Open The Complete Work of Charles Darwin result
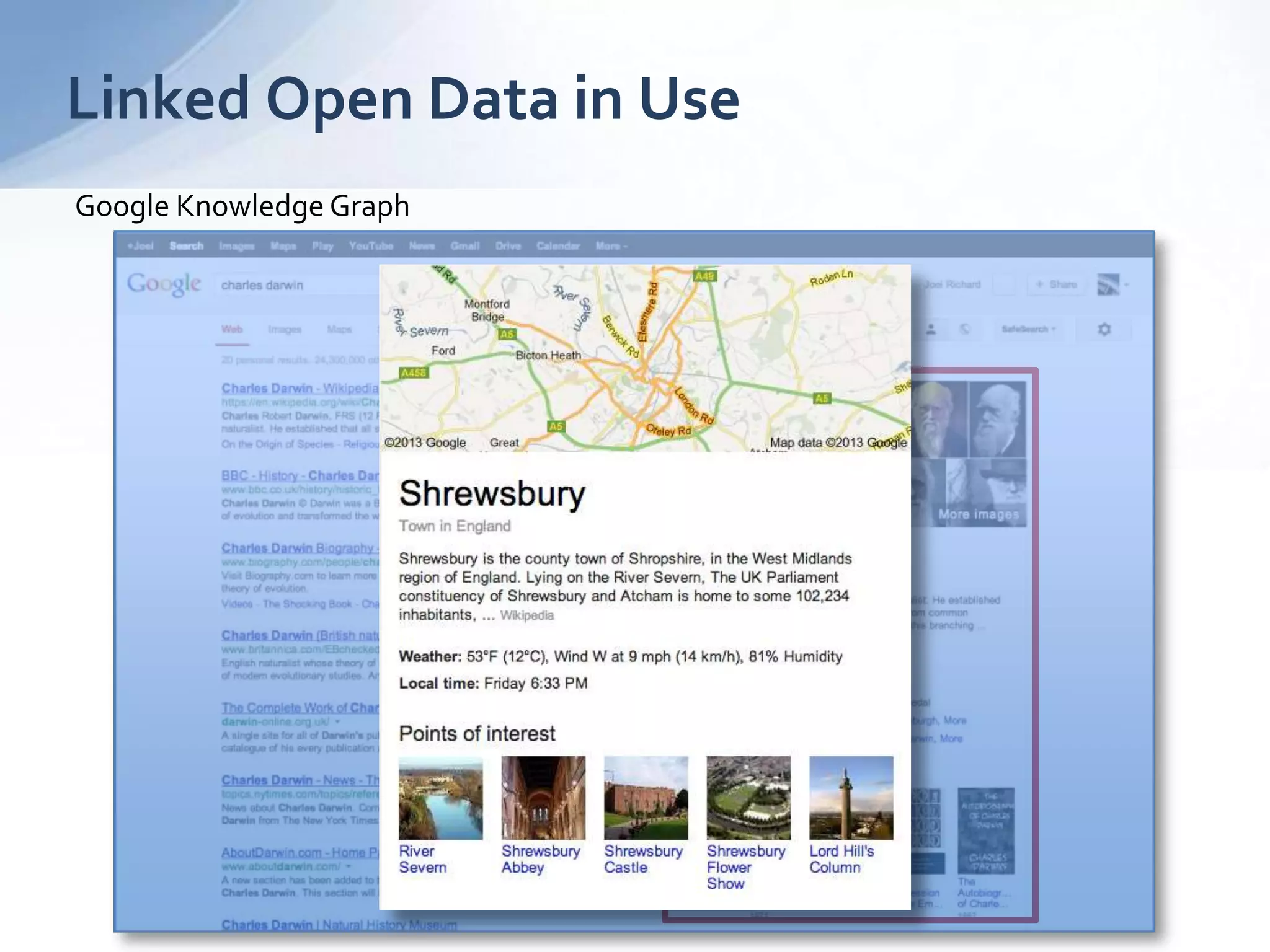Screen dimensions: 1270x952 [x=300, y=707]
